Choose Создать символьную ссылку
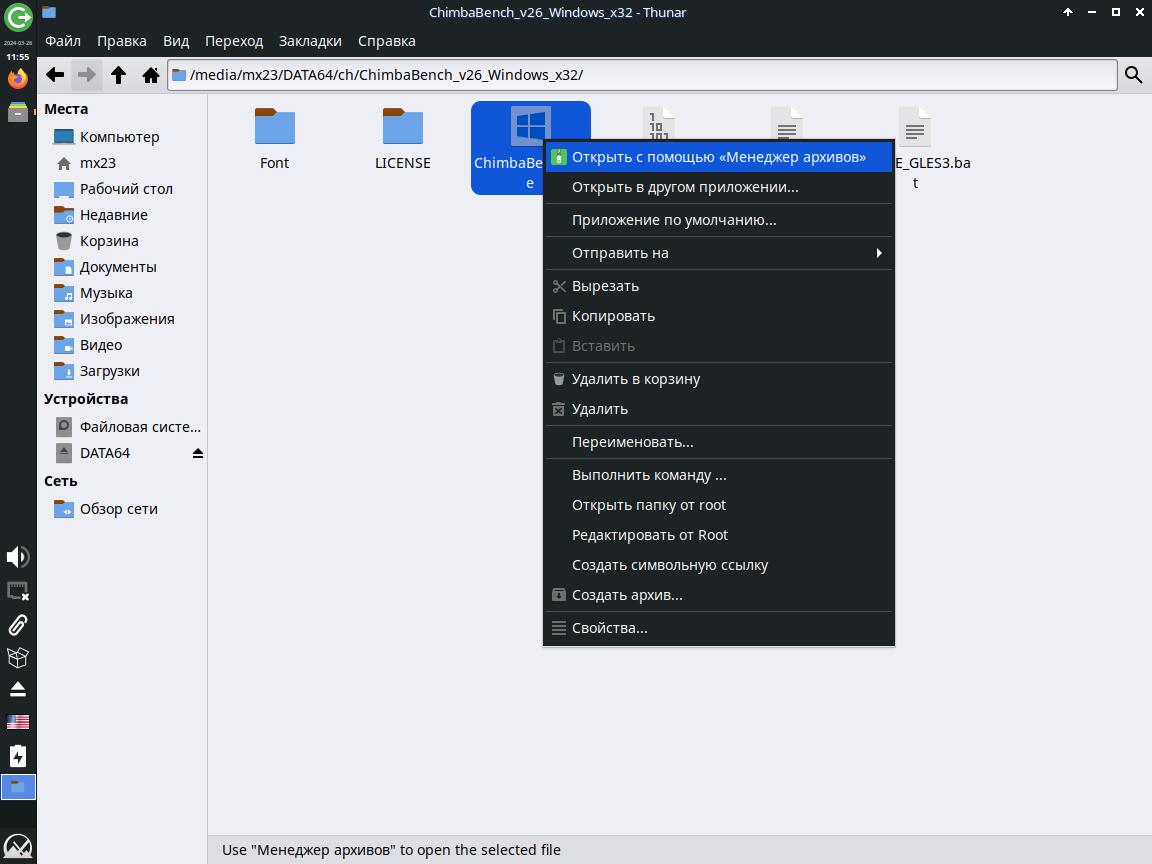Viewport: 1152px width, 864px height. pos(719,566)
